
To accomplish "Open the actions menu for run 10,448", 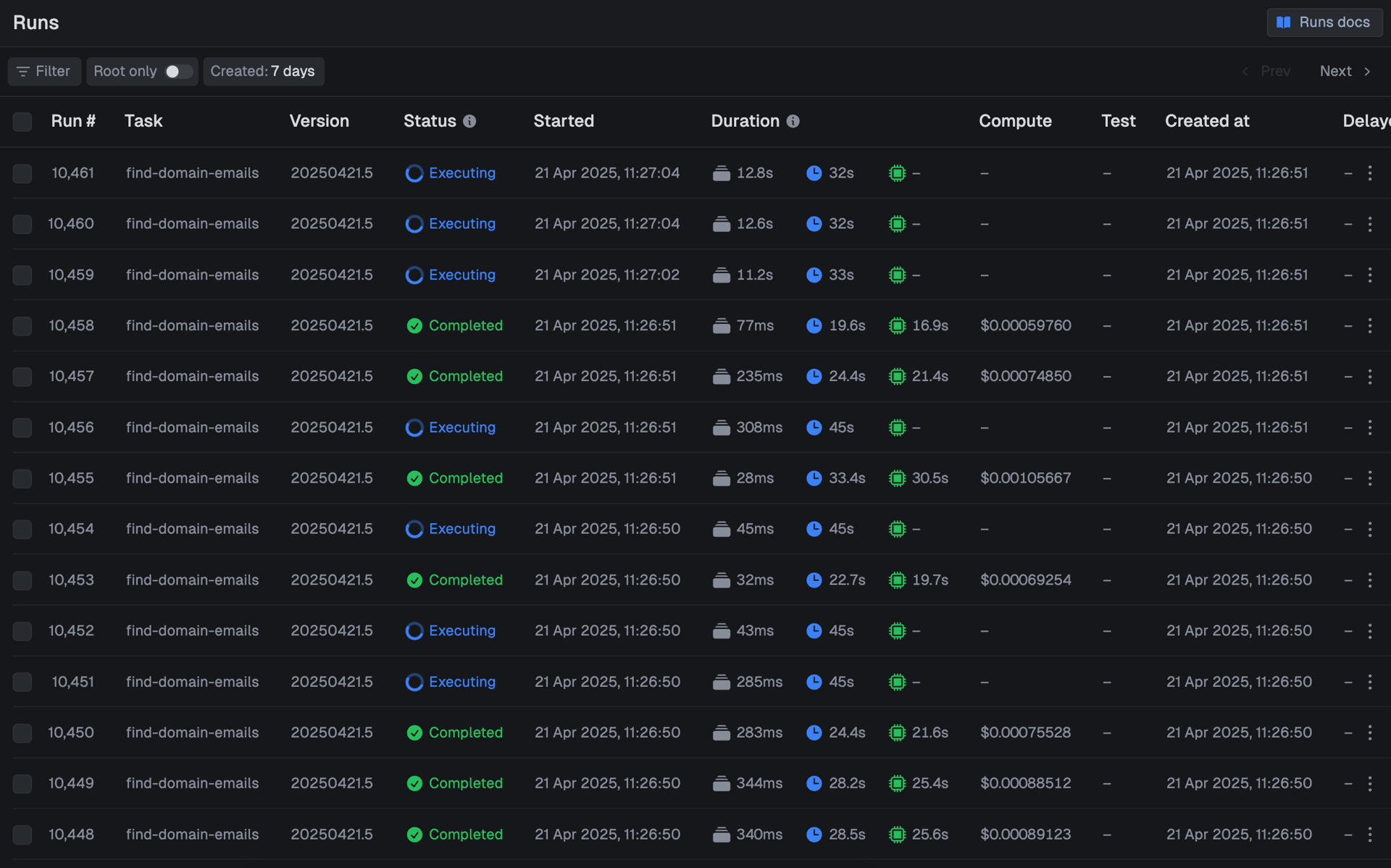I will 1369,834.
